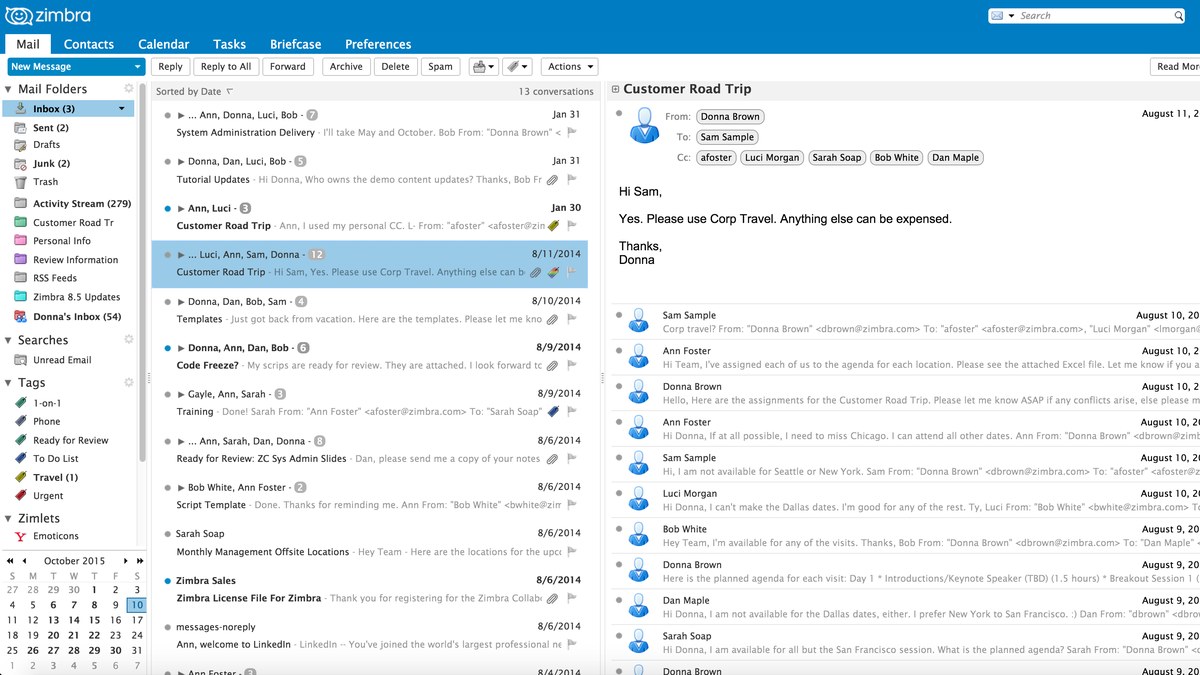
Task: Open the New Message dropdown arrow
Action: point(138,67)
